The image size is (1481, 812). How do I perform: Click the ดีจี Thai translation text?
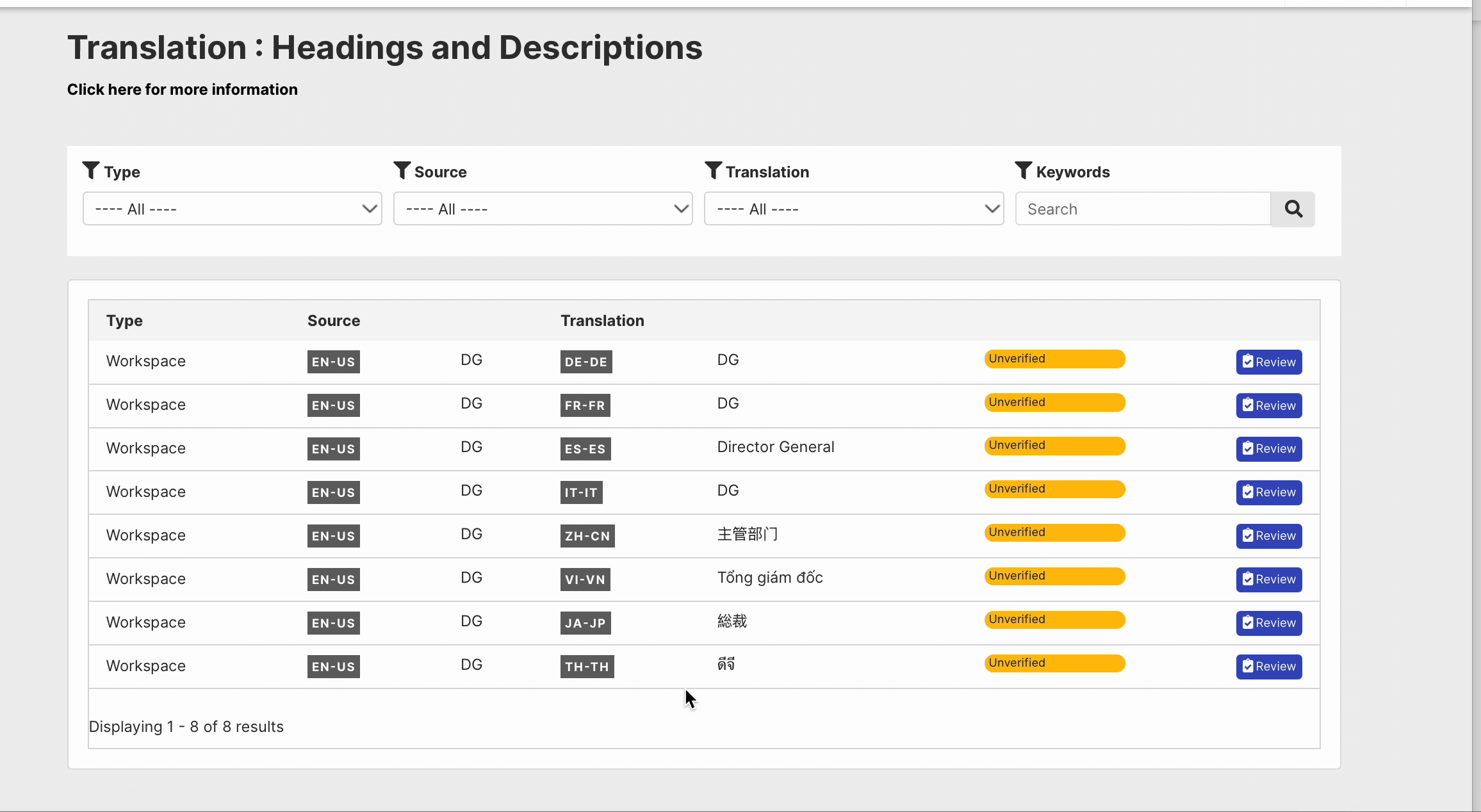(x=726, y=664)
